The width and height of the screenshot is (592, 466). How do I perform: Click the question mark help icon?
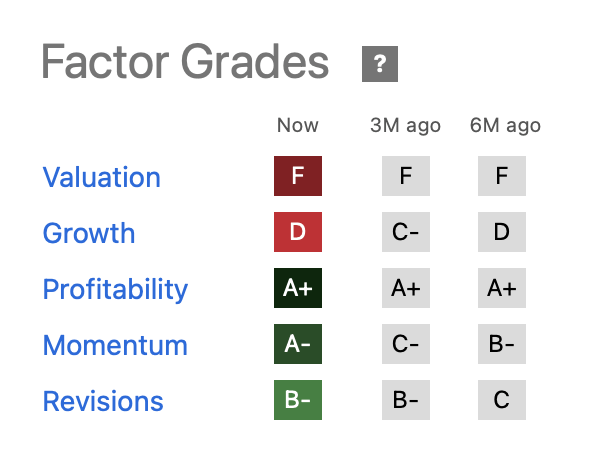pos(379,64)
